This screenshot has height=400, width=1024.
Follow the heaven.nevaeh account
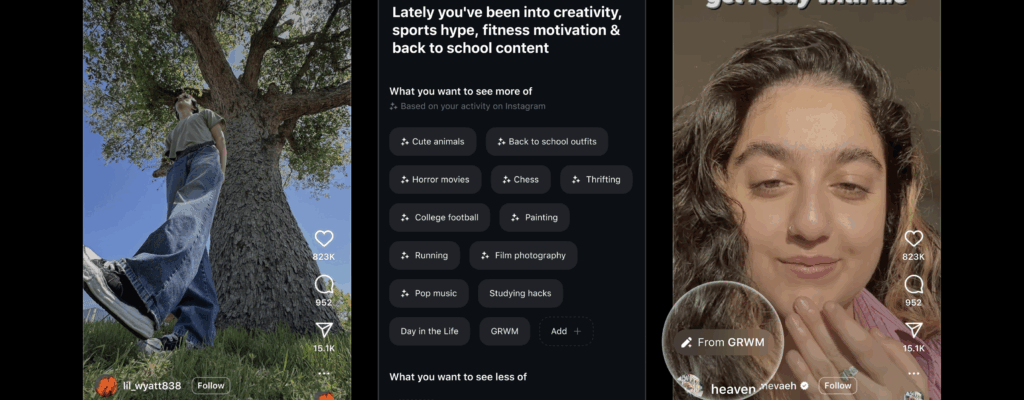[x=837, y=386]
